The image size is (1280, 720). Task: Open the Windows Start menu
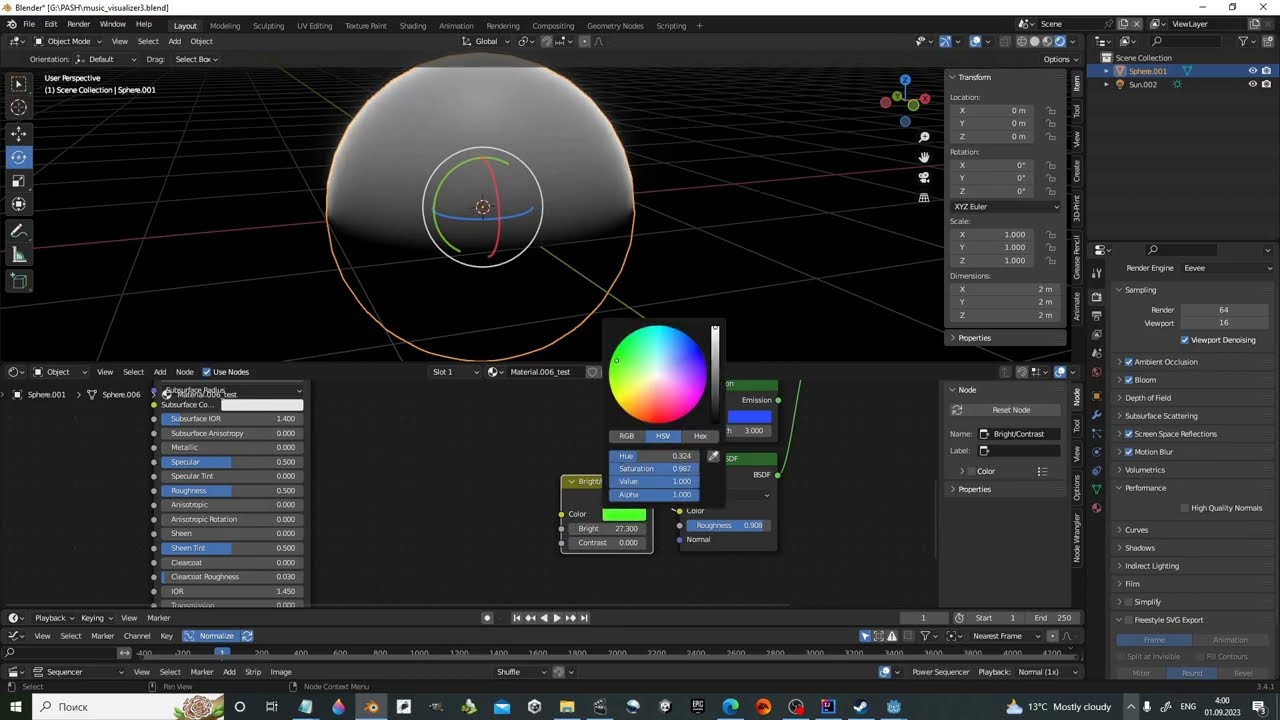16,707
